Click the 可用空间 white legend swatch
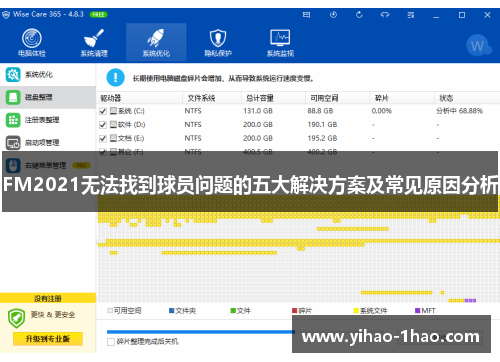The image size is (500, 362). pyautogui.click(x=110, y=311)
